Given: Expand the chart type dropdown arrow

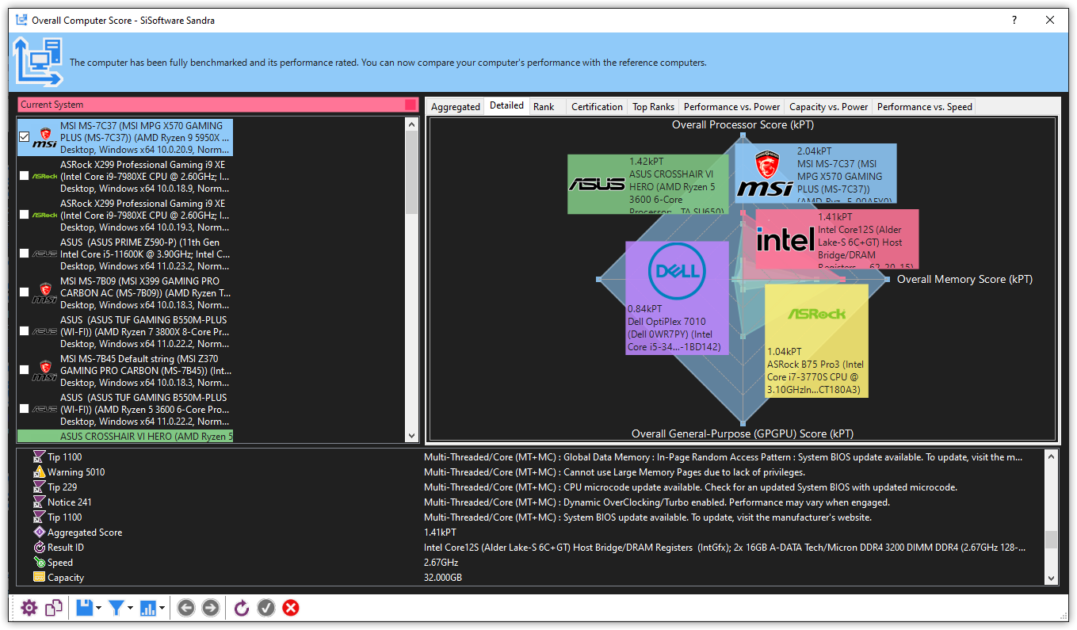Looking at the screenshot, I should pyautogui.click(x=159, y=607).
